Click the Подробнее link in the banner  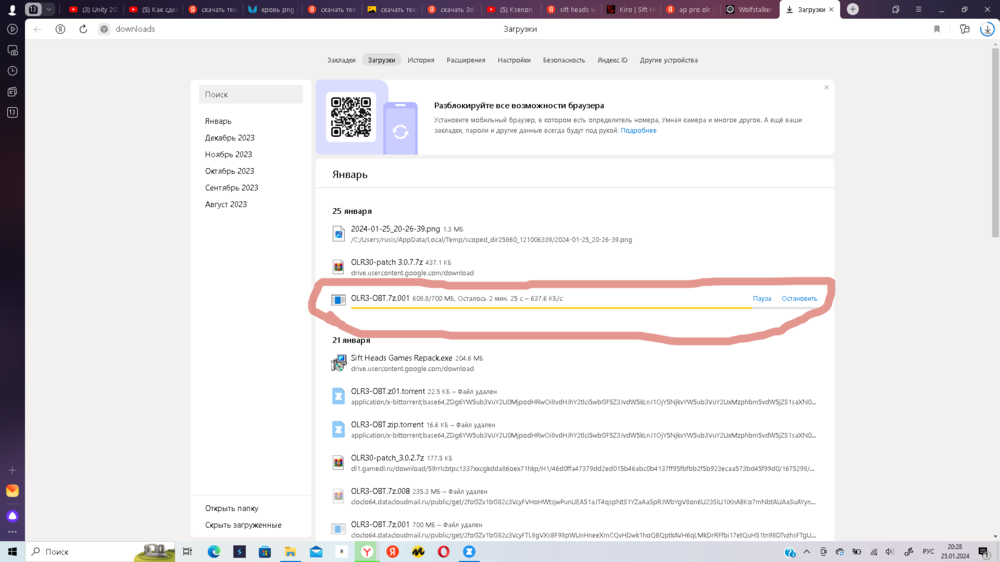pos(638,130)
